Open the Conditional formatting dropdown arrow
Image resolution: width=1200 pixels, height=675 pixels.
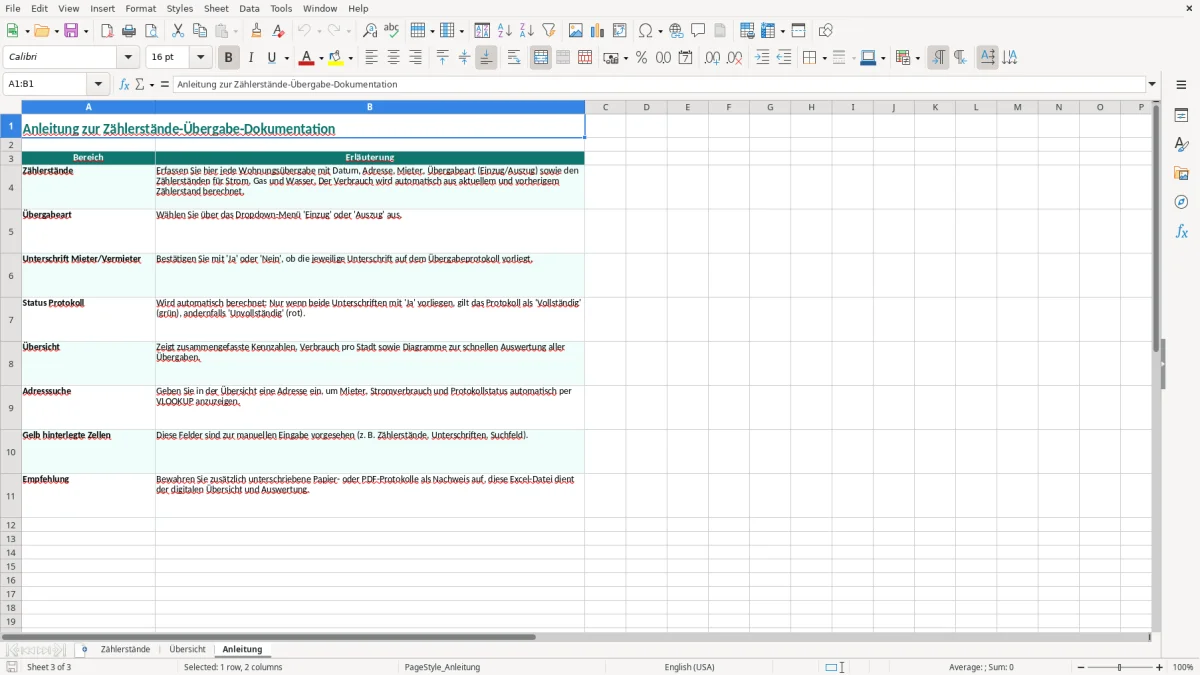(x=917, y=58)
